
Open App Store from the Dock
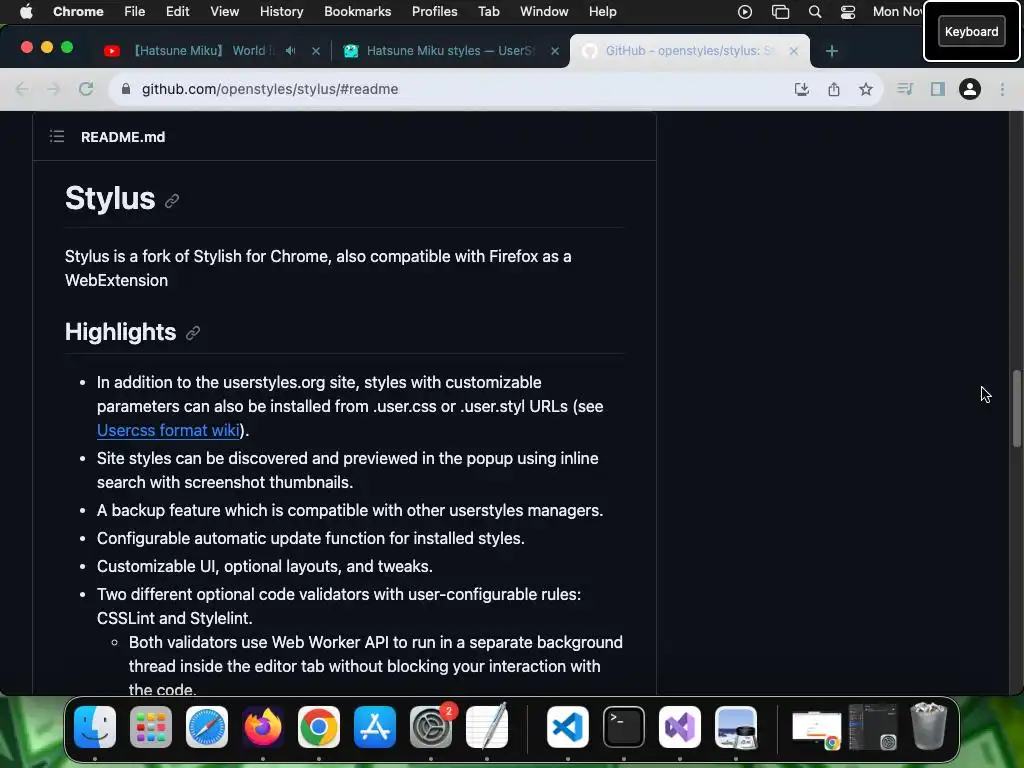375,727
